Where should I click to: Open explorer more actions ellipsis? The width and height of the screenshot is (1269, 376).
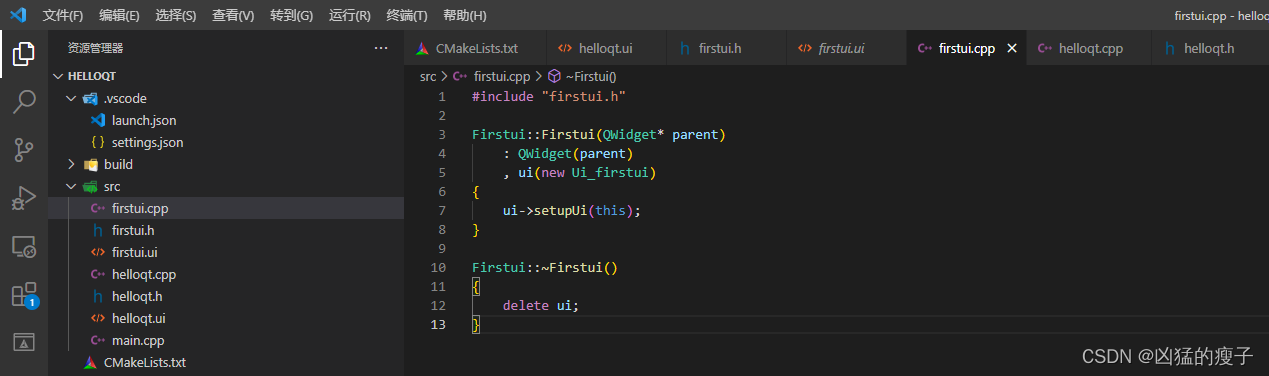[380, 48]
